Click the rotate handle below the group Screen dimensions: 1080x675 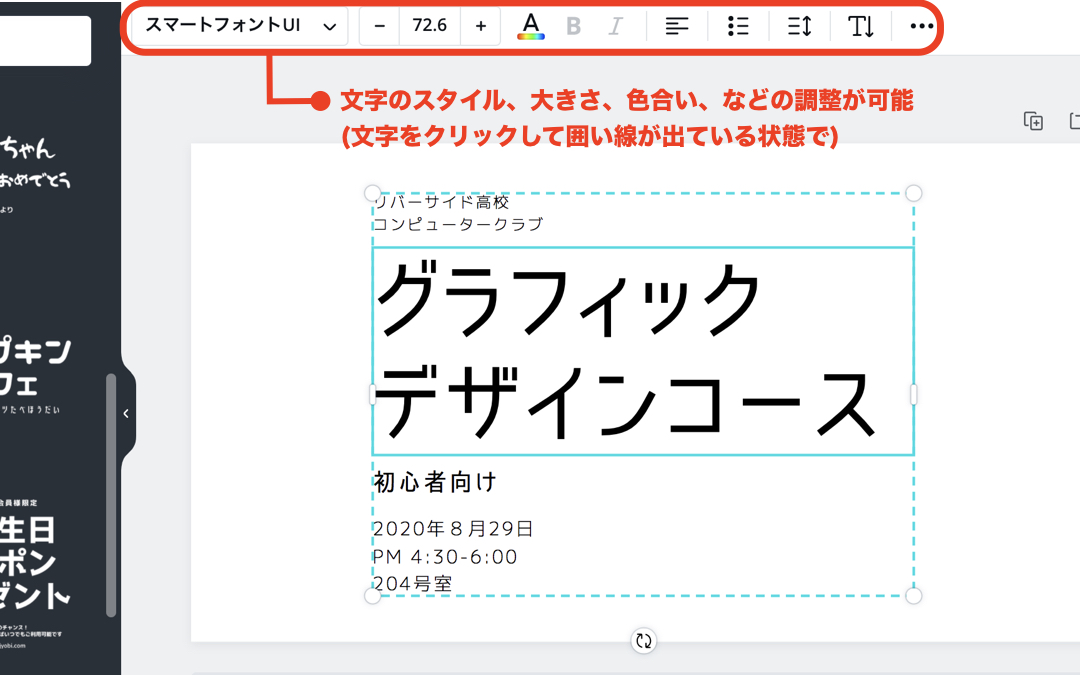(644, 641)
